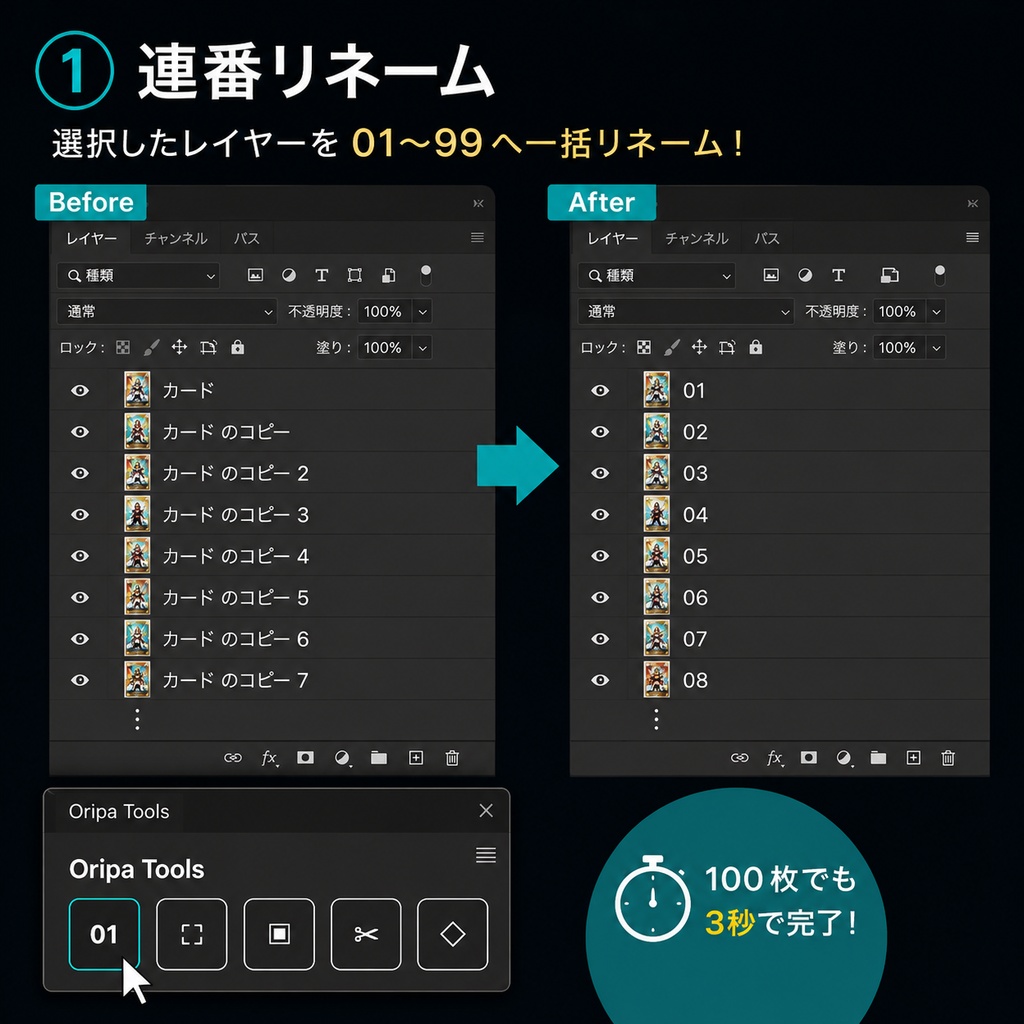This screenshot has width=1024, height=1024.
Task: Click the 塗り 100% field in After panel
Action: [899, 347]
